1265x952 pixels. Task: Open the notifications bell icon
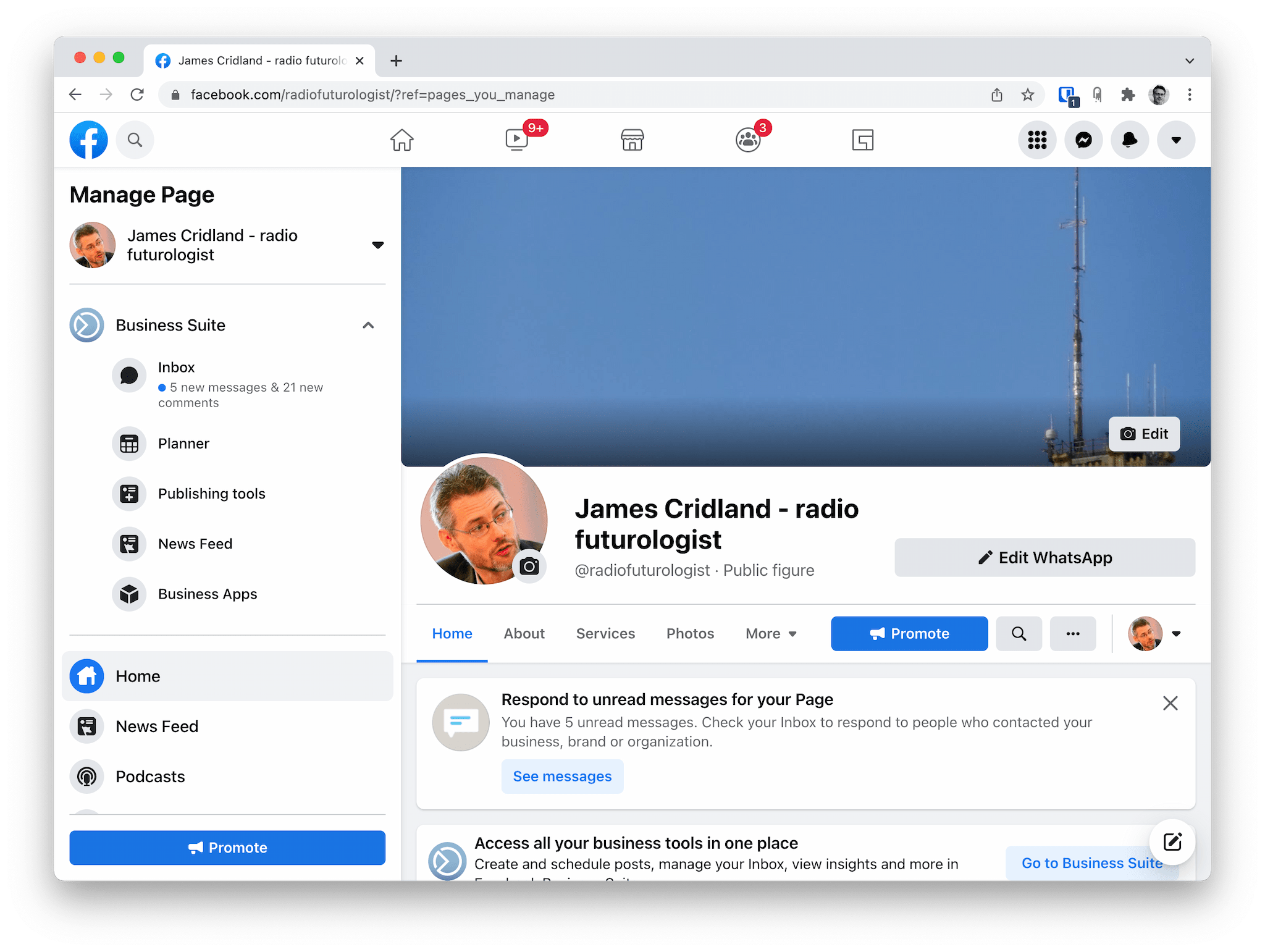point(1130,140)
